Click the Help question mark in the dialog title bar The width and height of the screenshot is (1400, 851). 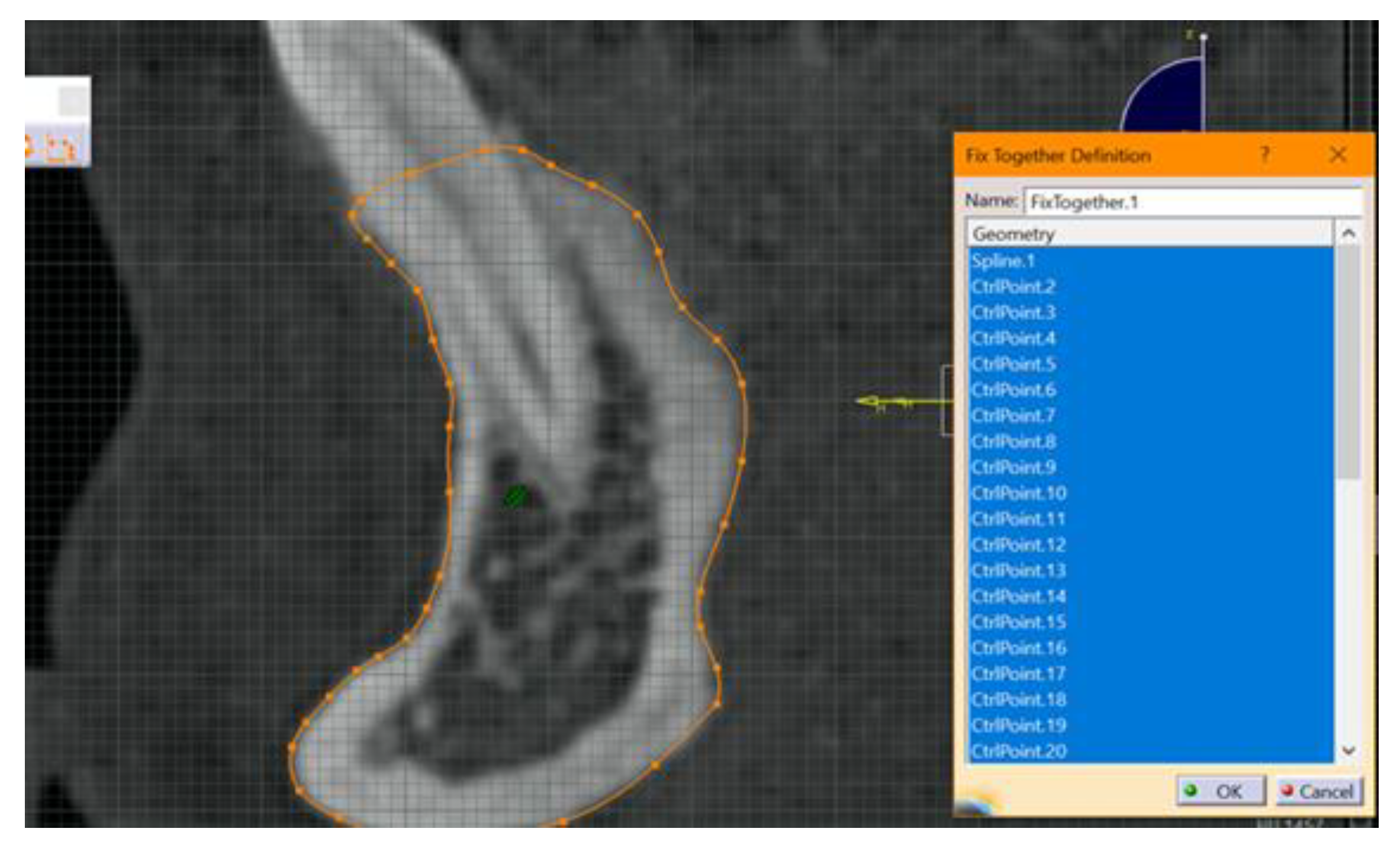[x=1266, y=155]
